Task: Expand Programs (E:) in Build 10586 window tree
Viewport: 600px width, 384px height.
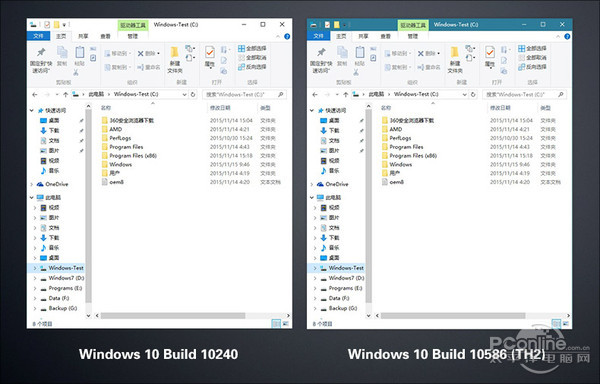Action: click(315, 288)
